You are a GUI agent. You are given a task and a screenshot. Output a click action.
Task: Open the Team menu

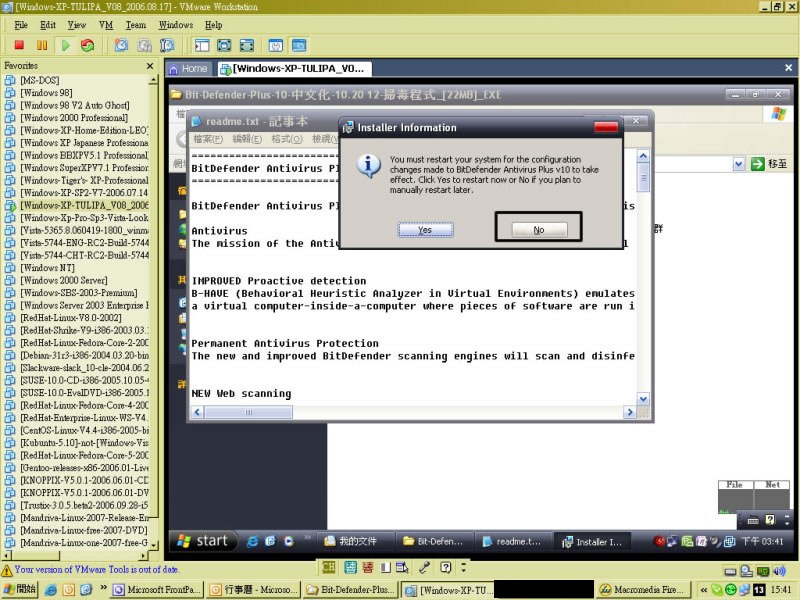point(136,24)
